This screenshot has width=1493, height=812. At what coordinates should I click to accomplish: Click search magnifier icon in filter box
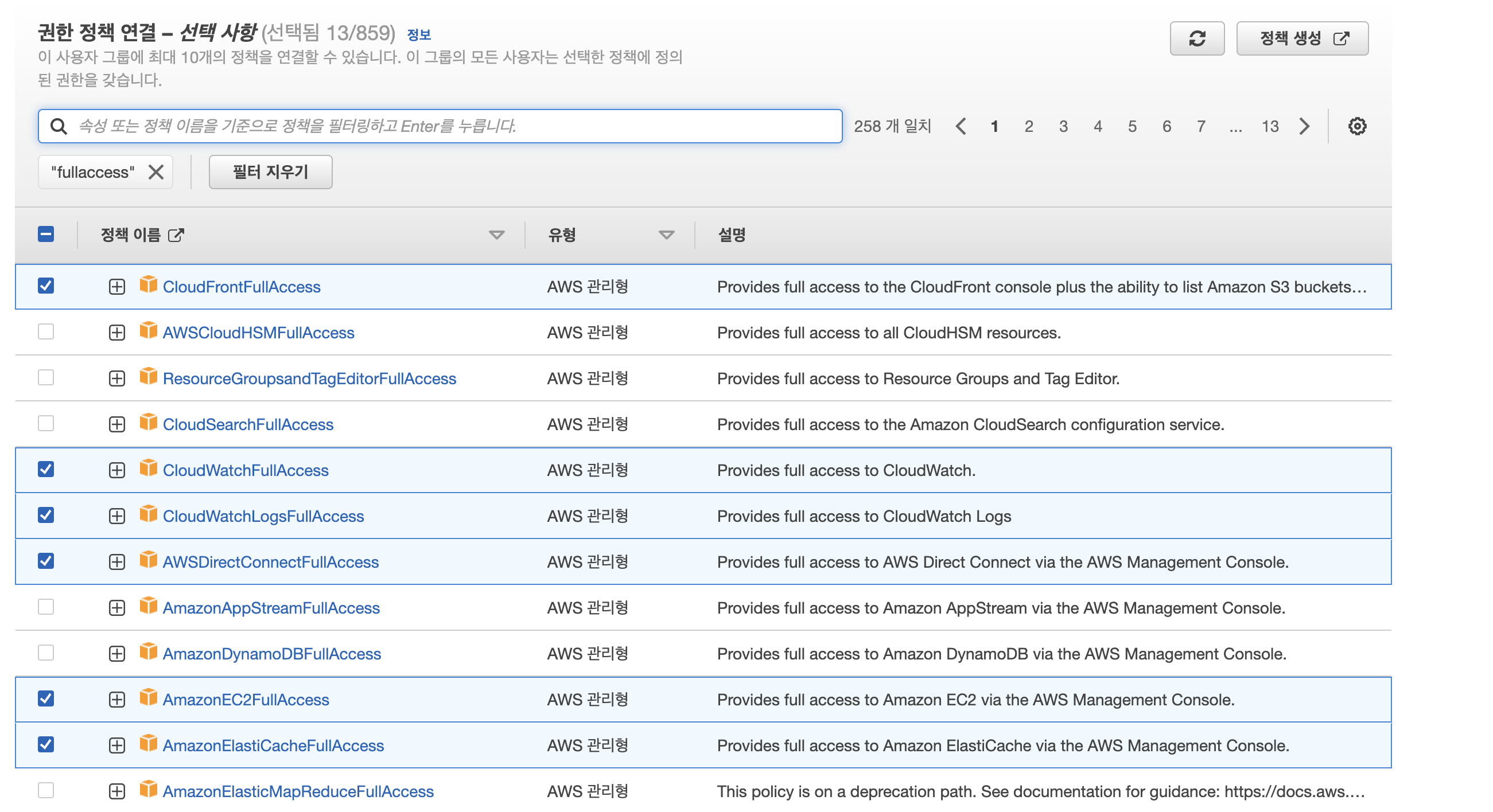tap(59, 126)
